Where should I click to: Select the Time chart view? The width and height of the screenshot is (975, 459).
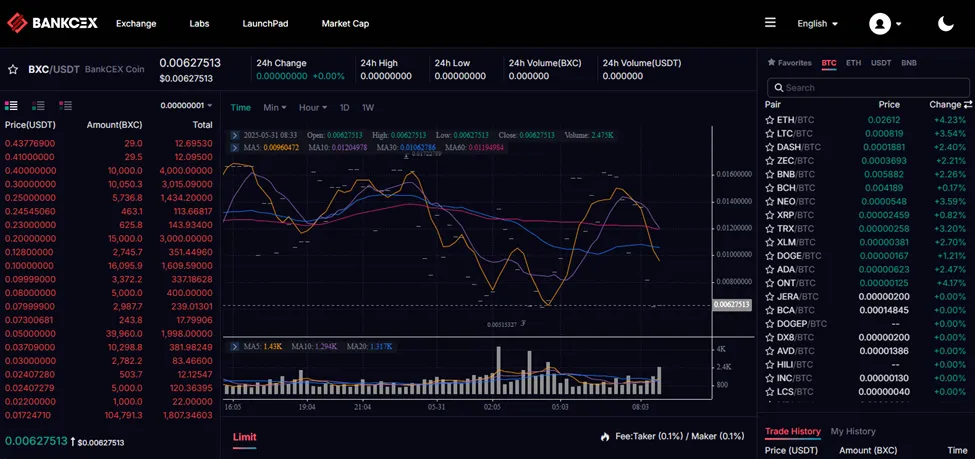coord(241,108)
